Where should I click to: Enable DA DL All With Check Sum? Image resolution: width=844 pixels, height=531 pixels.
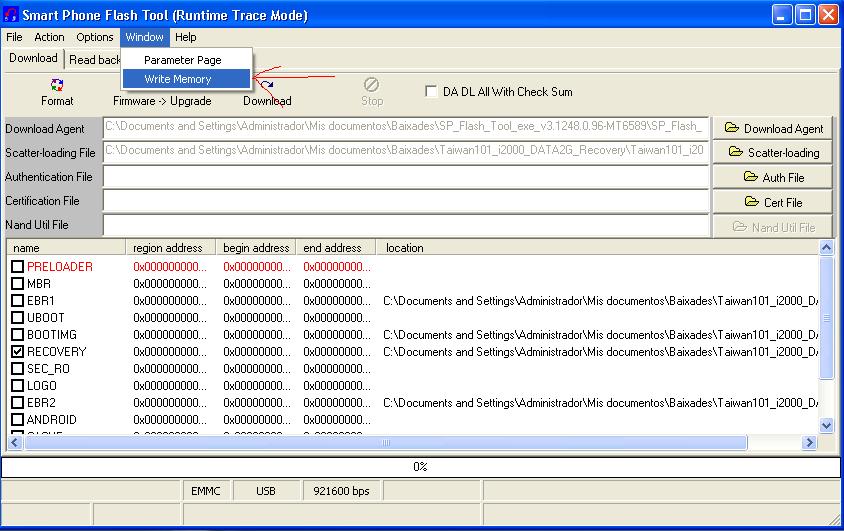[x=431, y=91]
